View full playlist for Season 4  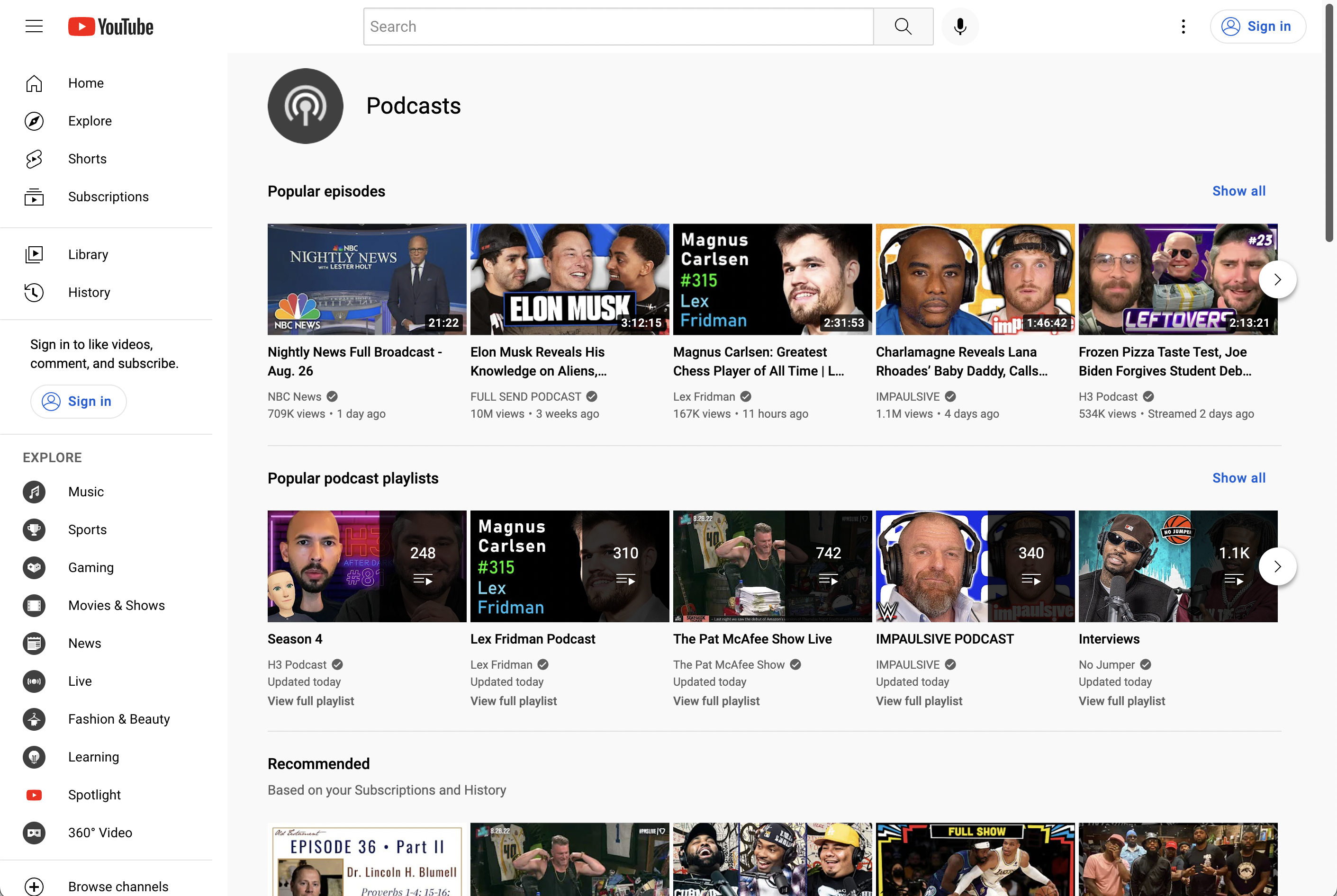point(311,700)
